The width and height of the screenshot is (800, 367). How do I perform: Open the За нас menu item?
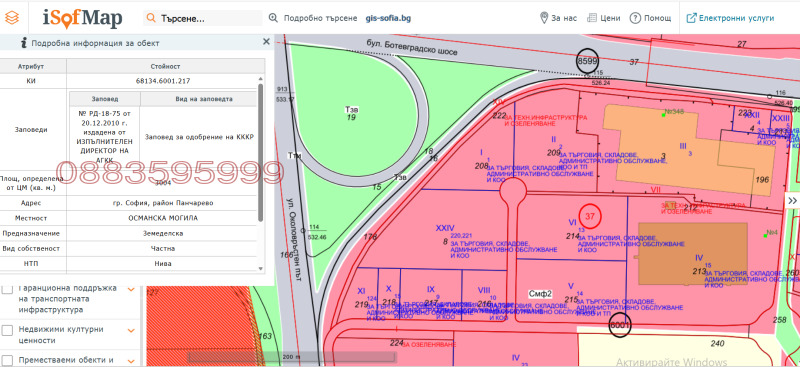coord(564,18)
